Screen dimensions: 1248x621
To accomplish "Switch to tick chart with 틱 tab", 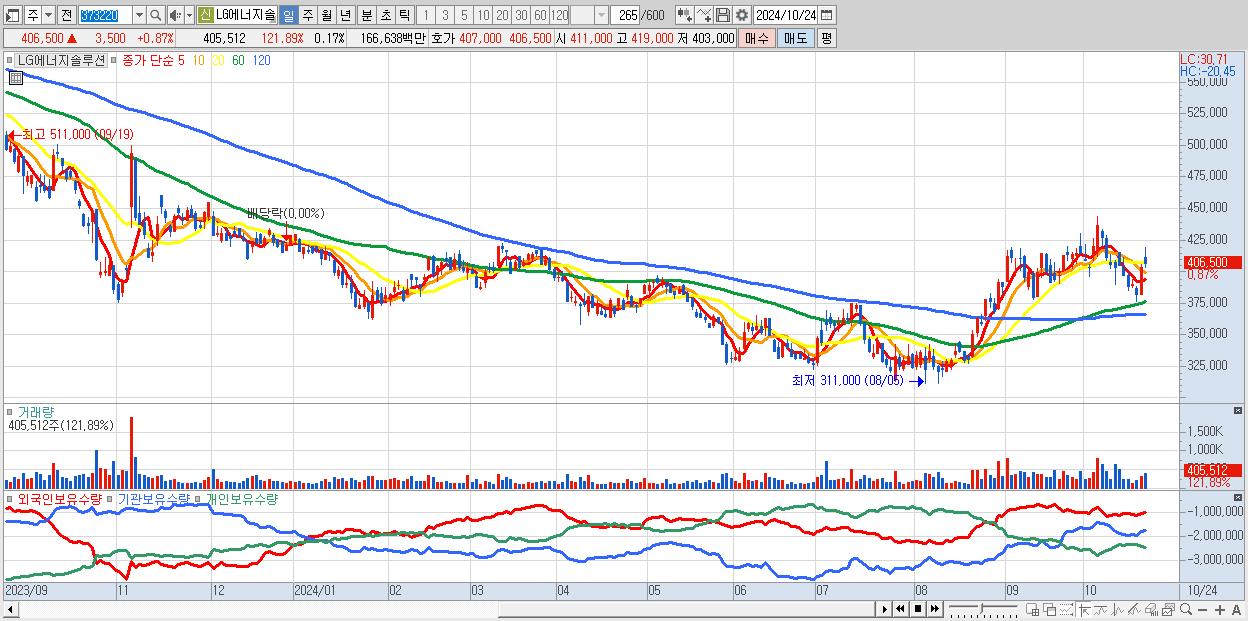I will click(x=404, y=16).
